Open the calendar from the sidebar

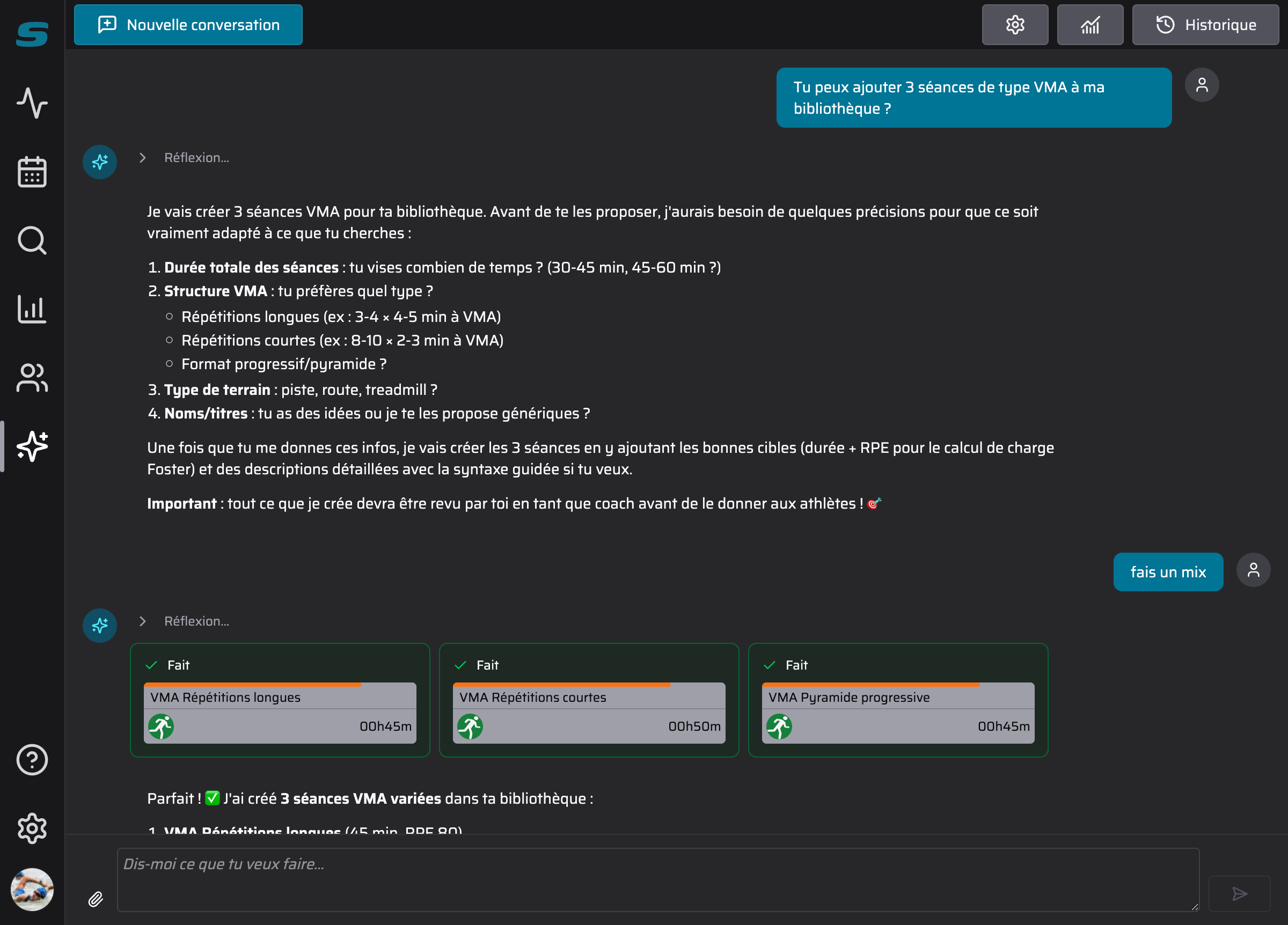click(x=32, y=172)
